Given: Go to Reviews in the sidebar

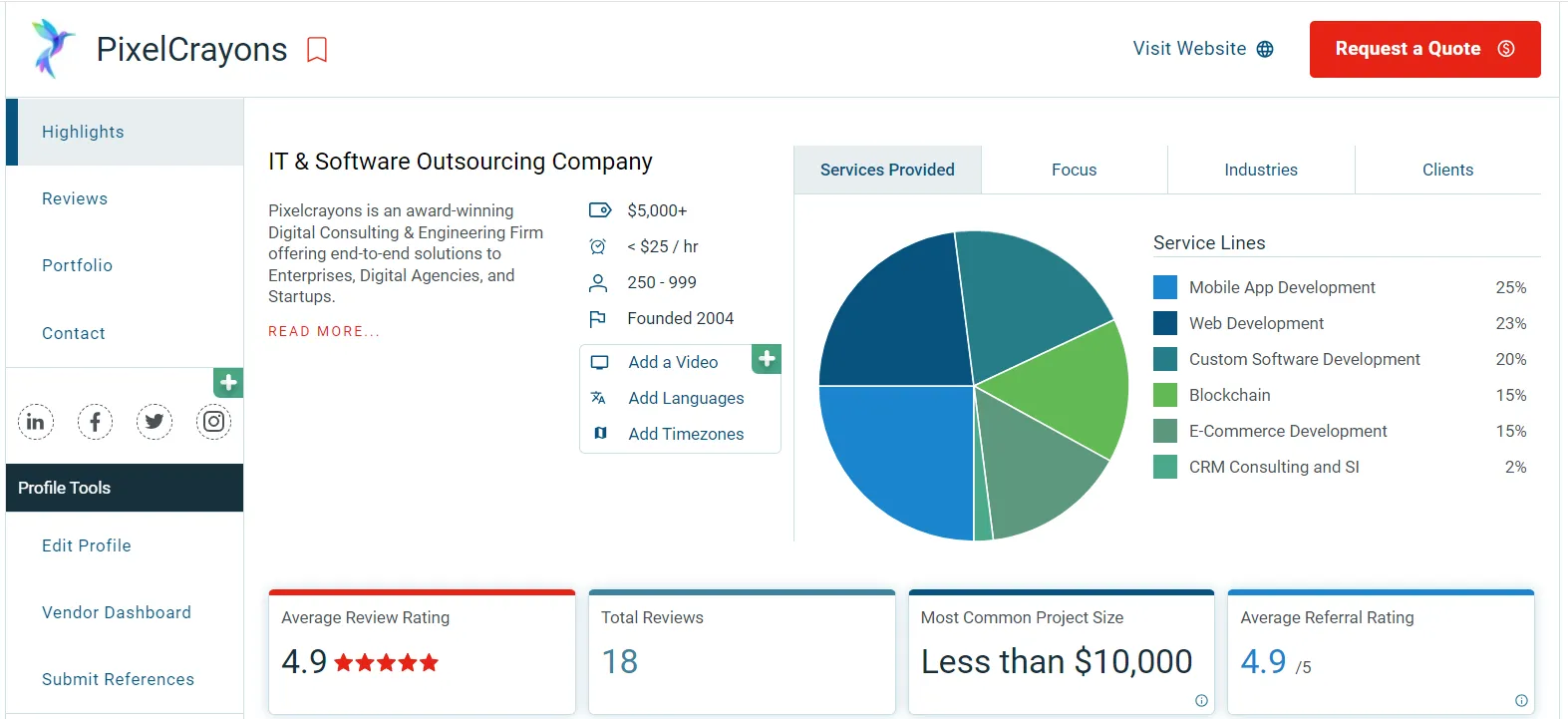Looking at the screenshot, I should coord(75,198).
